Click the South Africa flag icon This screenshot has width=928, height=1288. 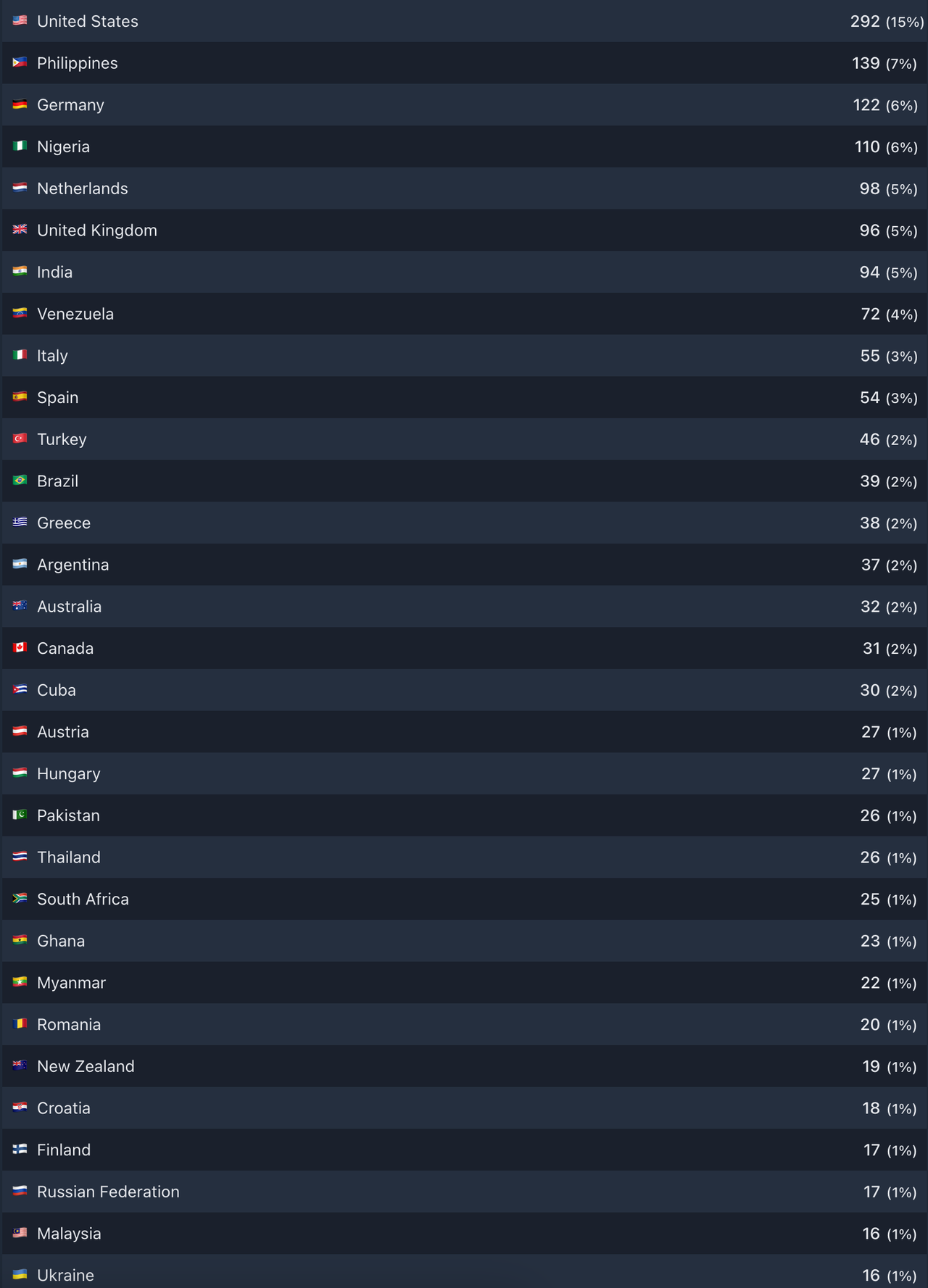click(x=20, y=898)
